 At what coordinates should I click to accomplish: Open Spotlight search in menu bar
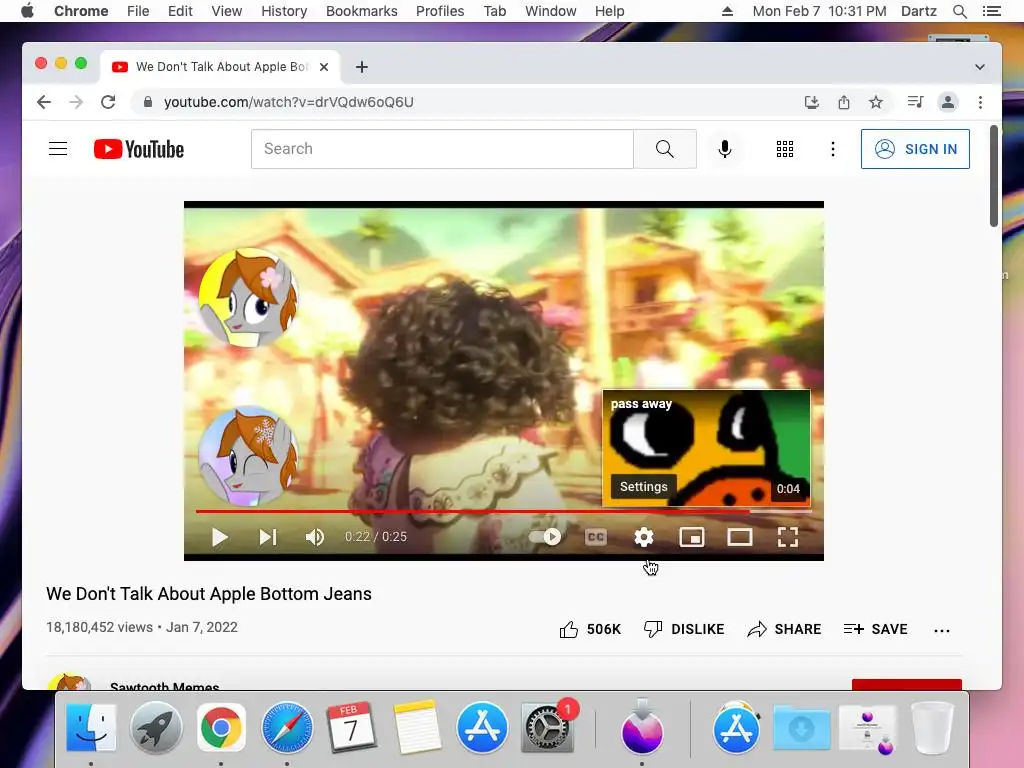[x=959, y=11]
